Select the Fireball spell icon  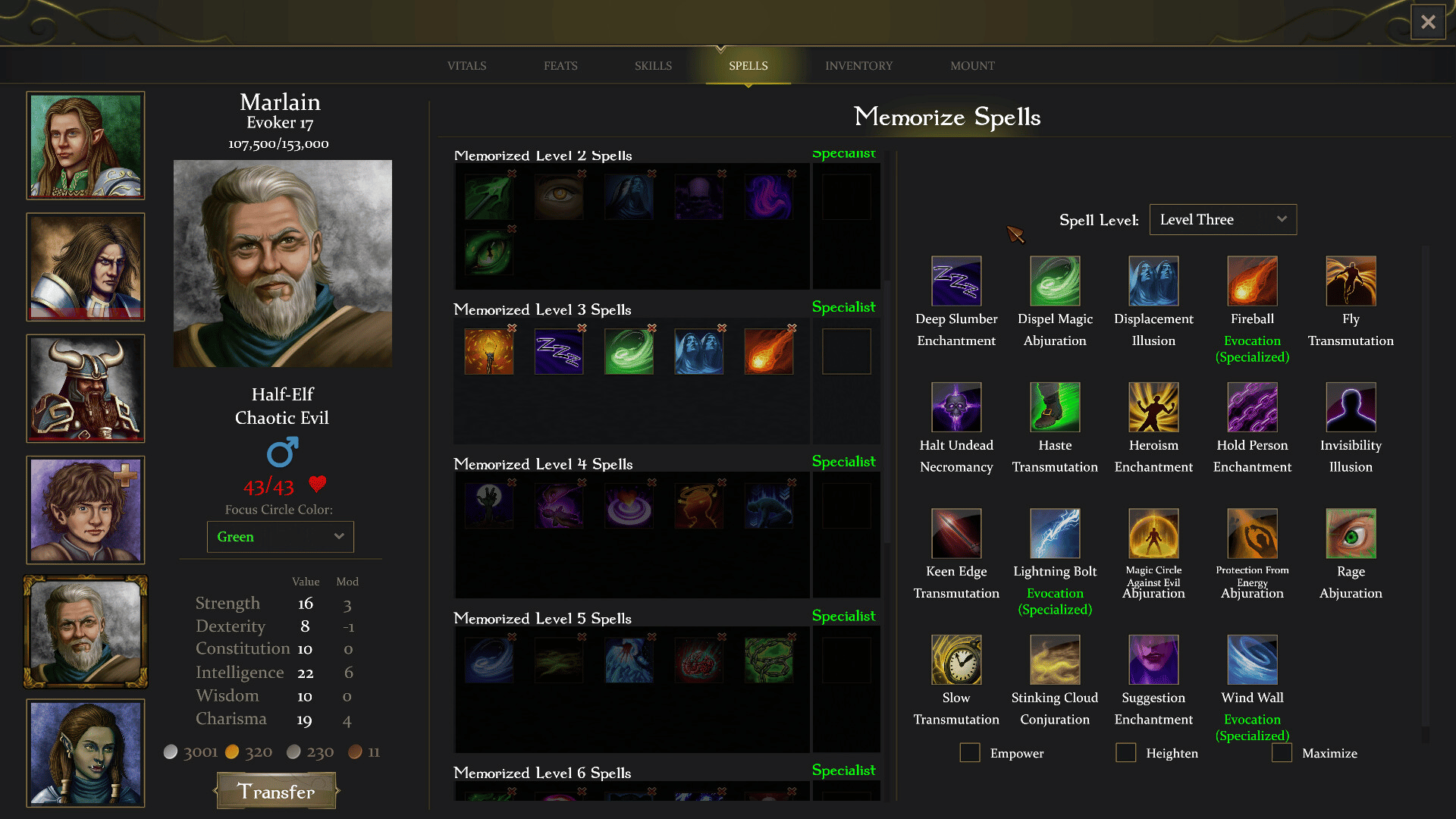tap(1252, 281)
